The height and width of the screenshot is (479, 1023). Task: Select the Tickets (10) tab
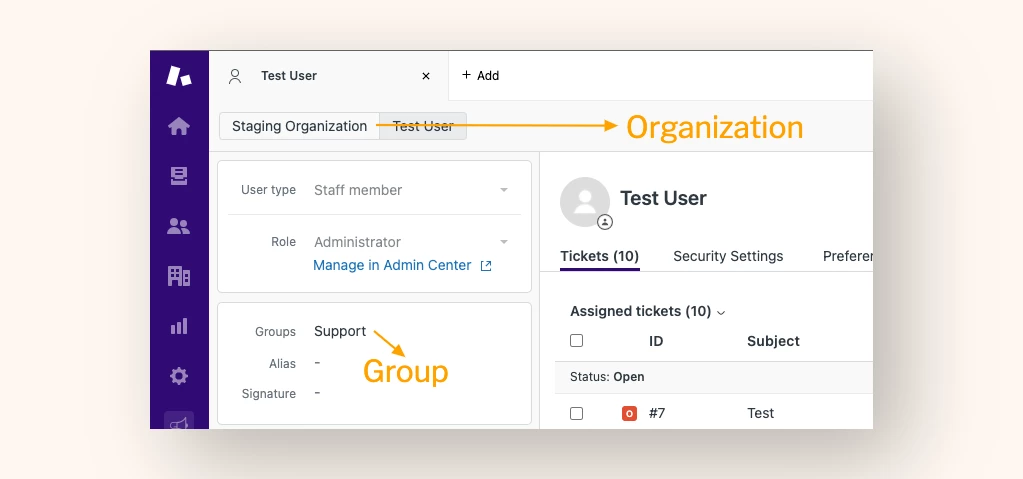pos(599,256)
